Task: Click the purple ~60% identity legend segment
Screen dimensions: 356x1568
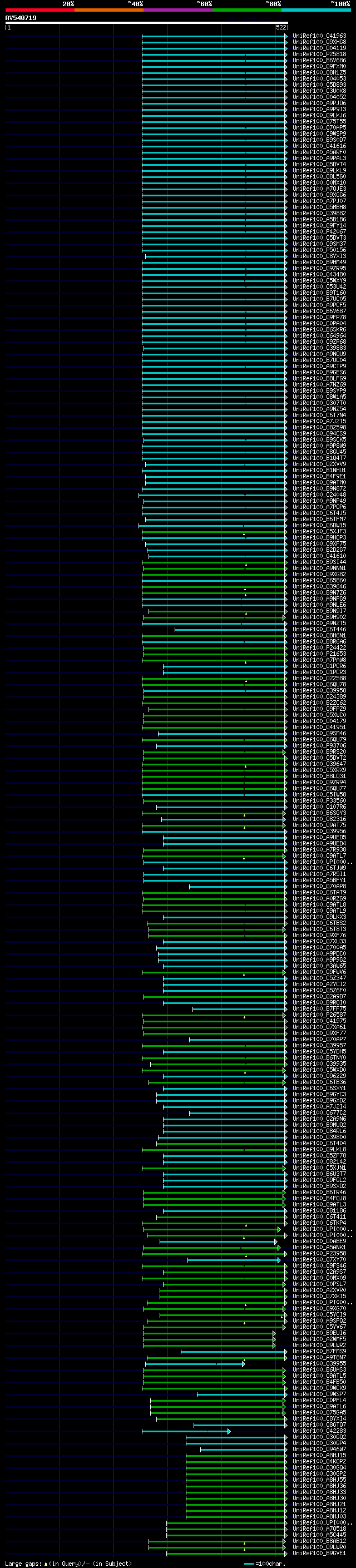Action: pos(177,10)
